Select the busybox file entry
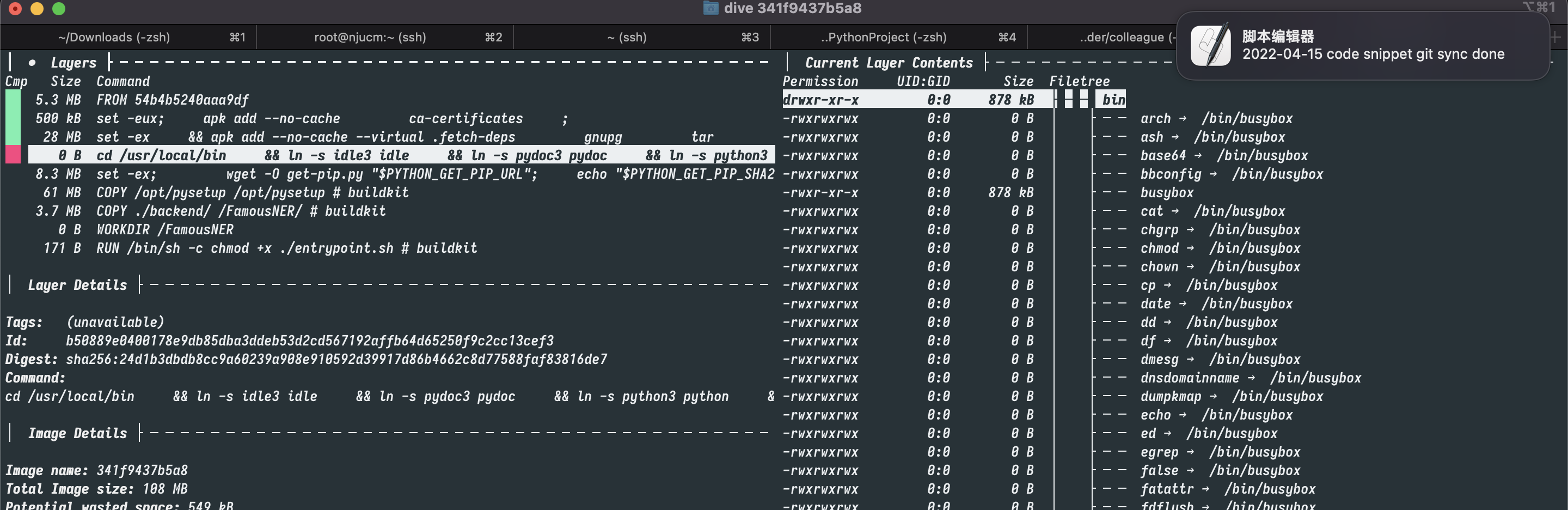Screen dimensions: 1568x510 (x=1166, y=192)
